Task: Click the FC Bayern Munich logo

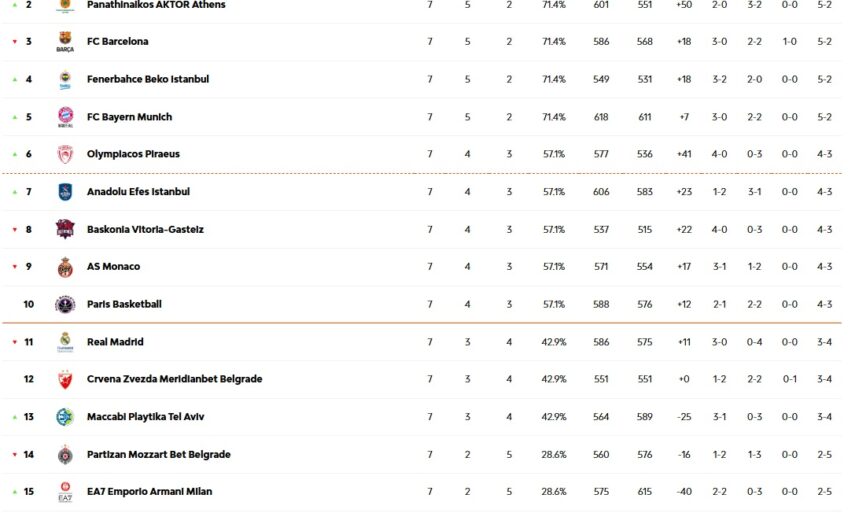Action: [65, 117]
